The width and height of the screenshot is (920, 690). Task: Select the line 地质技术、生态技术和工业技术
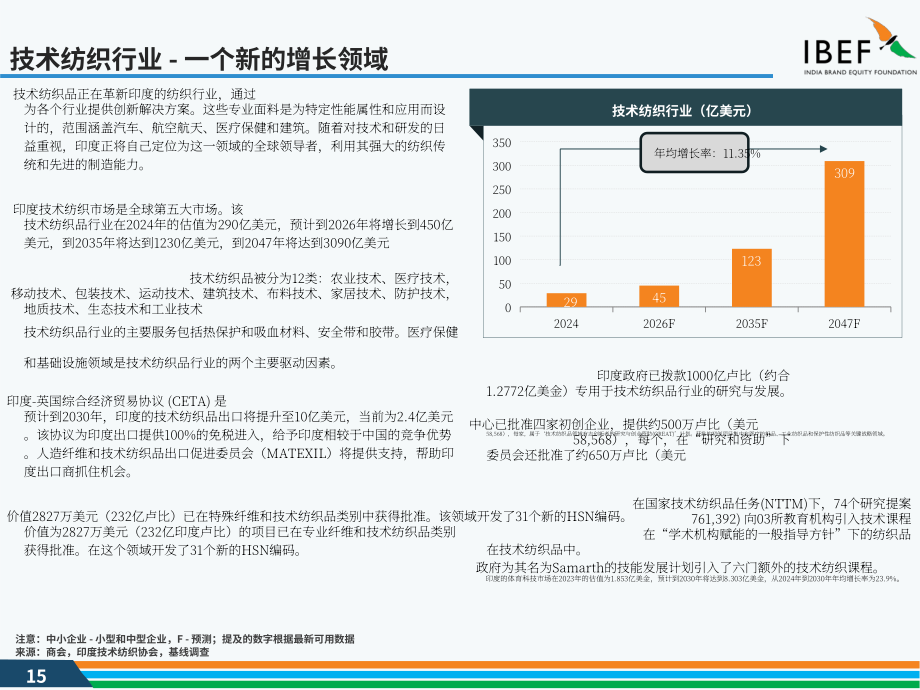[113, 309]
